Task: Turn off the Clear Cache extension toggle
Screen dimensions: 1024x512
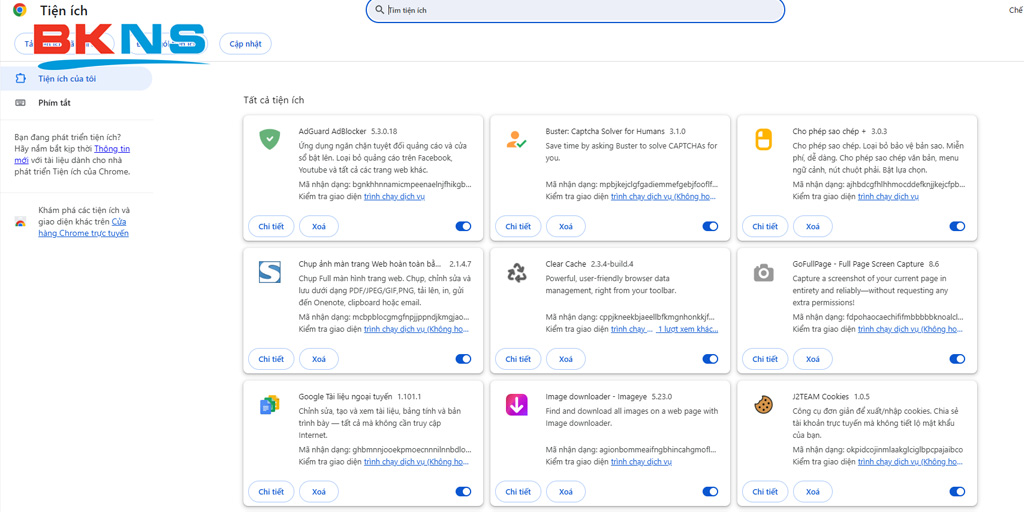Action: click(710, 359)
